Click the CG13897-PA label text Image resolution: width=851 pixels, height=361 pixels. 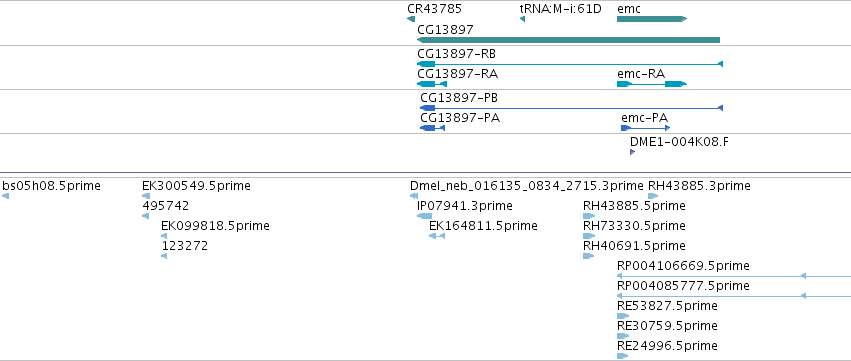(x=460, y=118)
